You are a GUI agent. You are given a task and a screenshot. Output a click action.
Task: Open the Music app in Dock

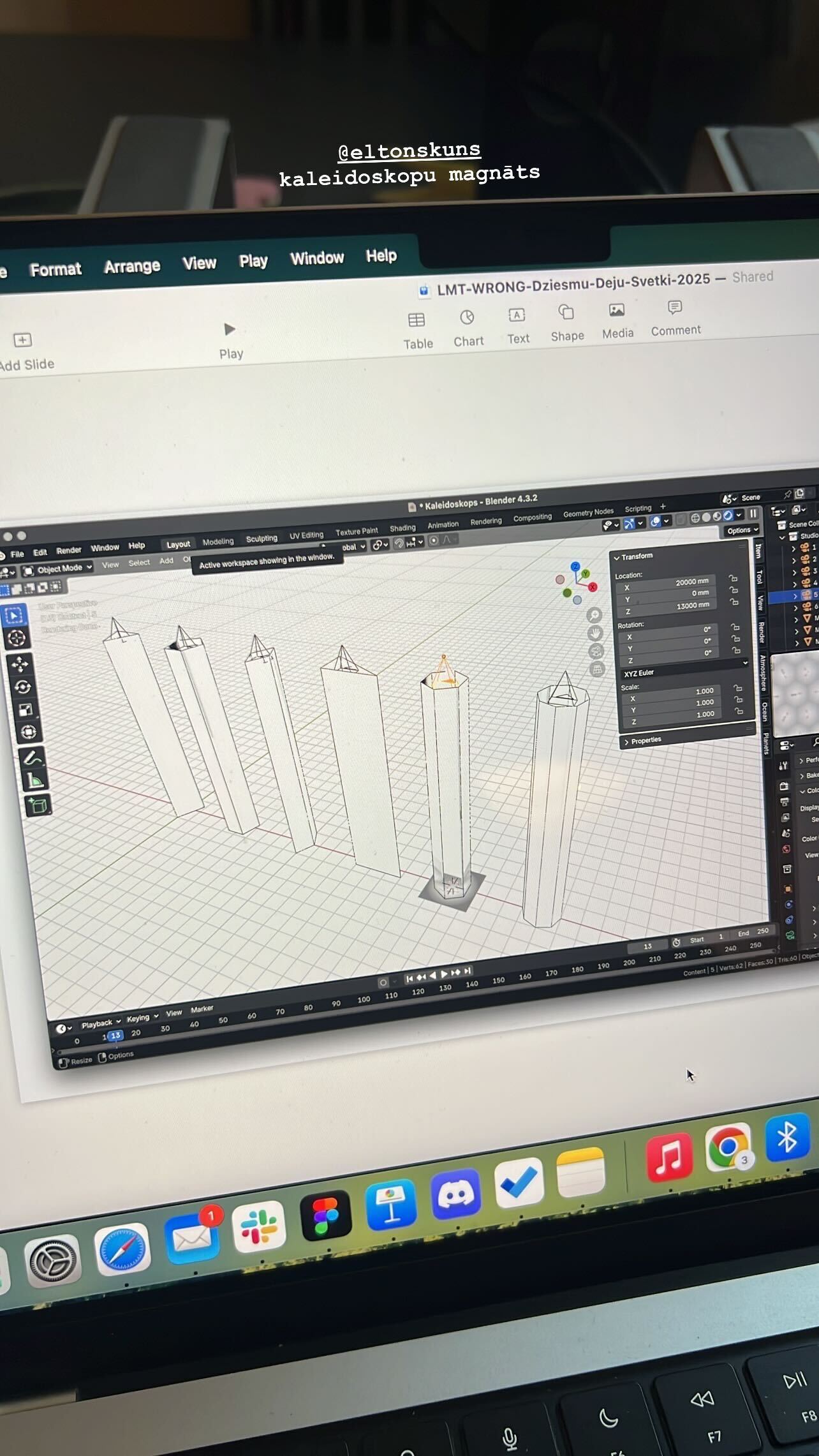click(x=669, y=1157)
